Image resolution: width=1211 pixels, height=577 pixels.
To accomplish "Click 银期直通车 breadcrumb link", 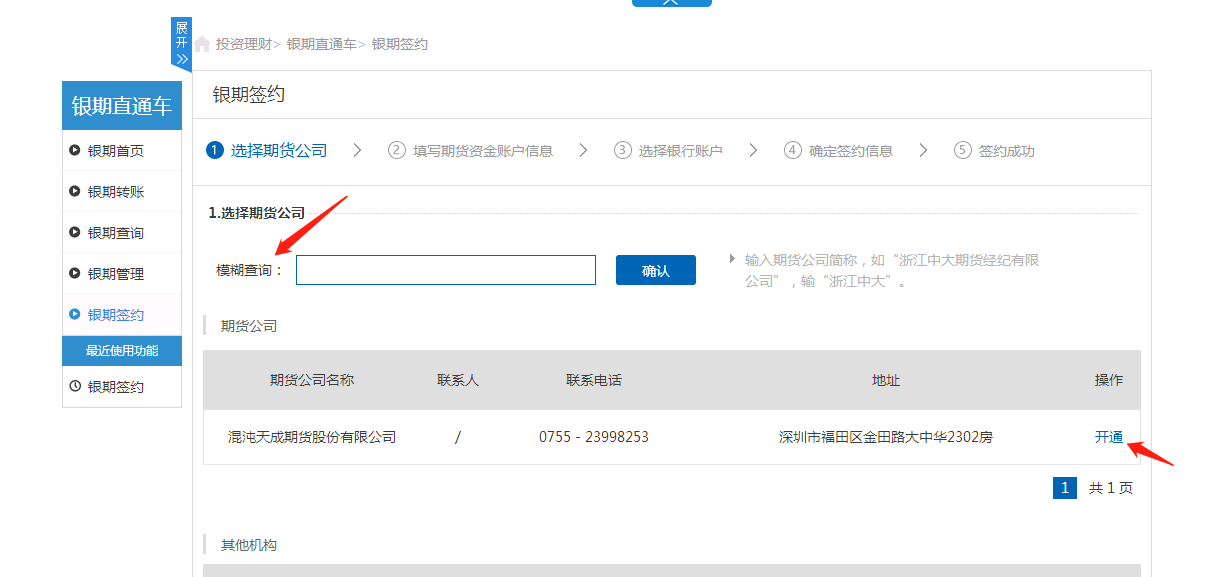I will (x=320, y=45).
